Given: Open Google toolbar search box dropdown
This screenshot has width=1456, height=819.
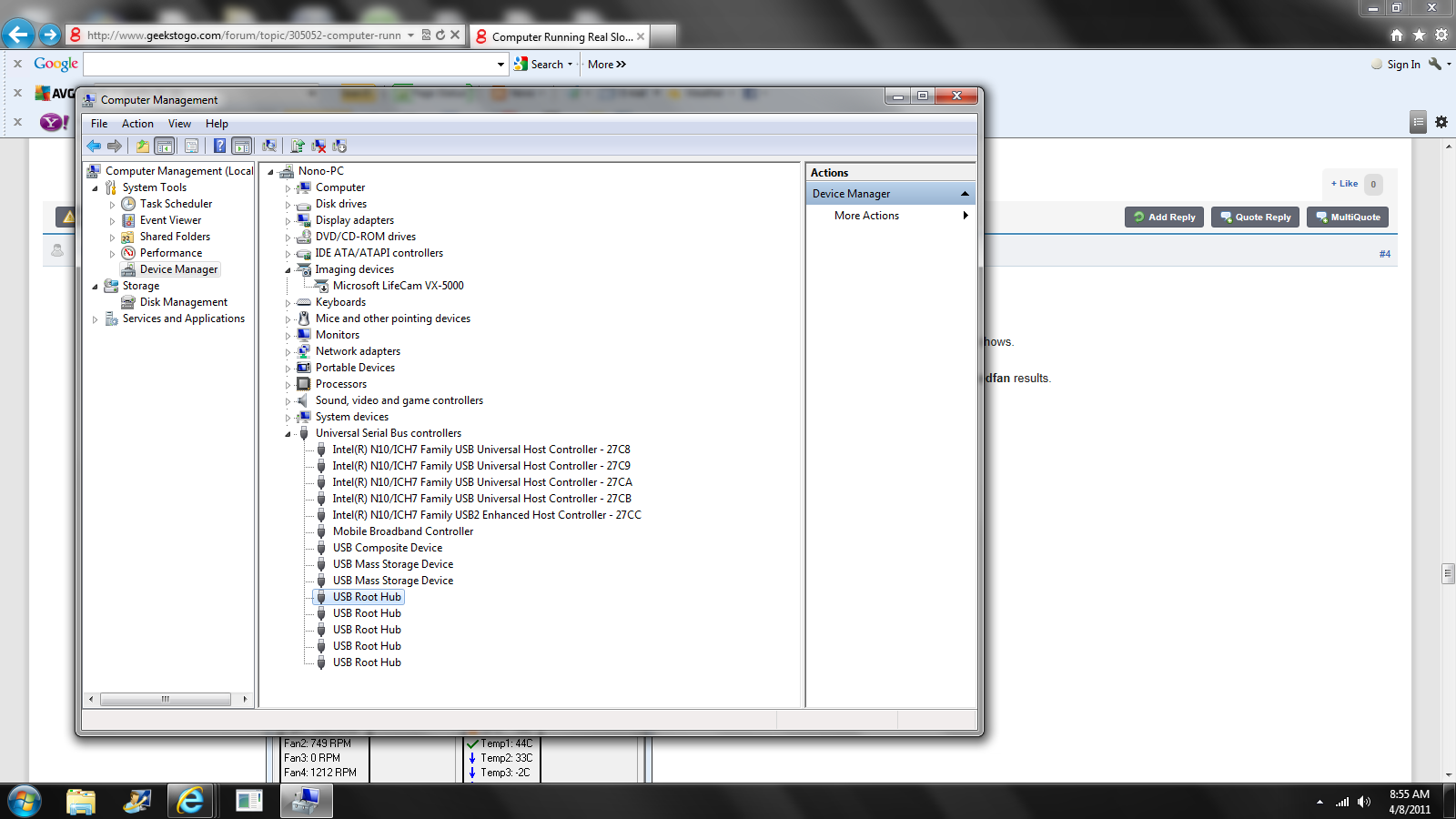Looking at the screenshot, I should 500,65.
